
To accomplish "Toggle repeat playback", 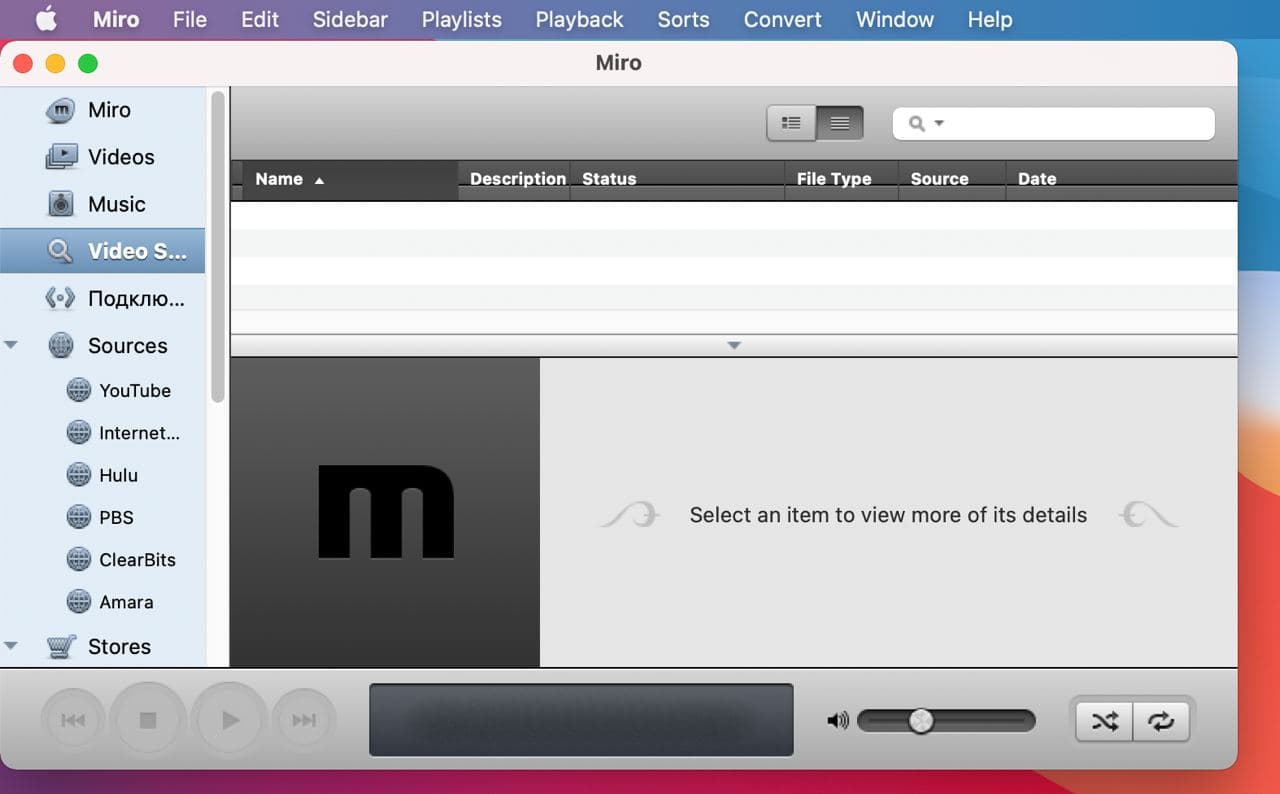I will [x=1161, y=721].
